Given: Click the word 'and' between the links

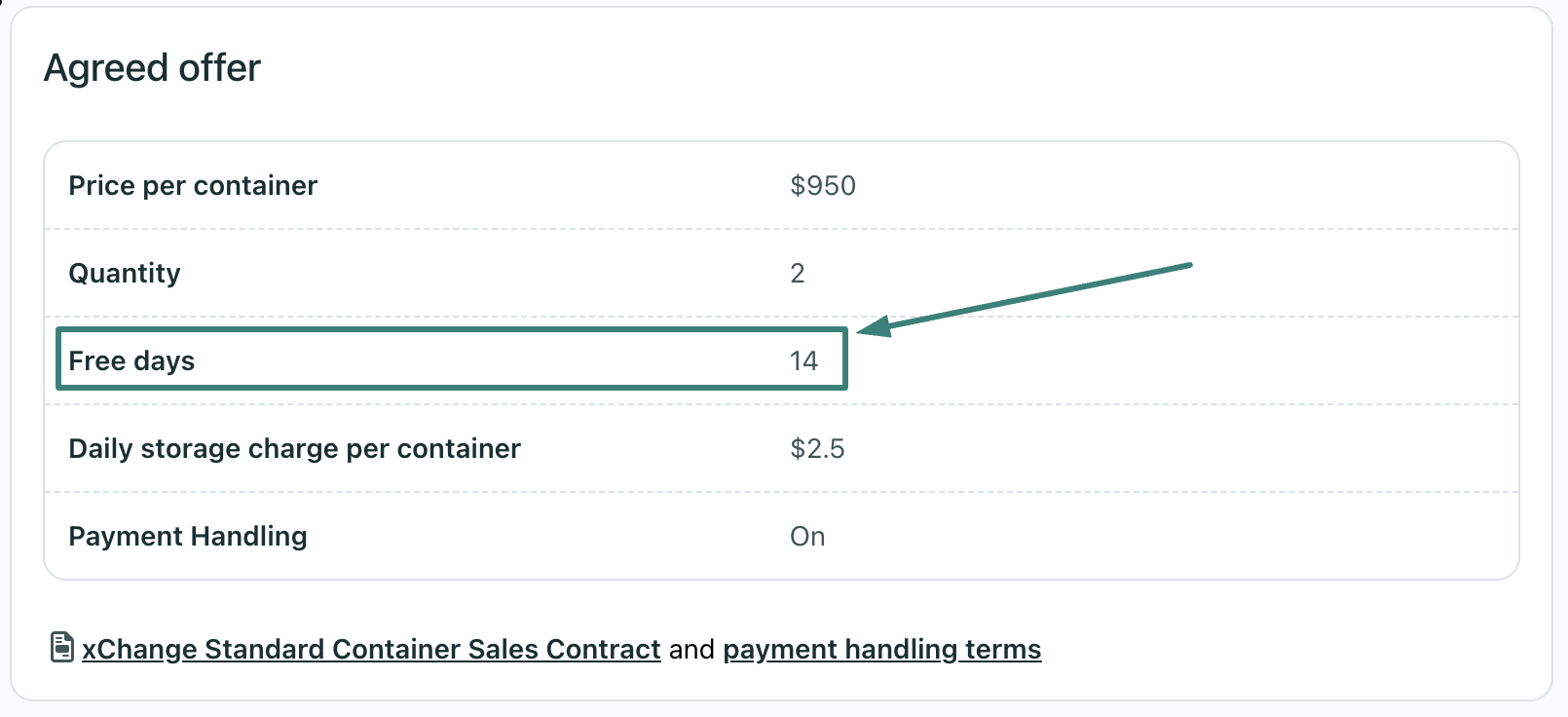Looking at the screenshot, I should pos(691,649).
